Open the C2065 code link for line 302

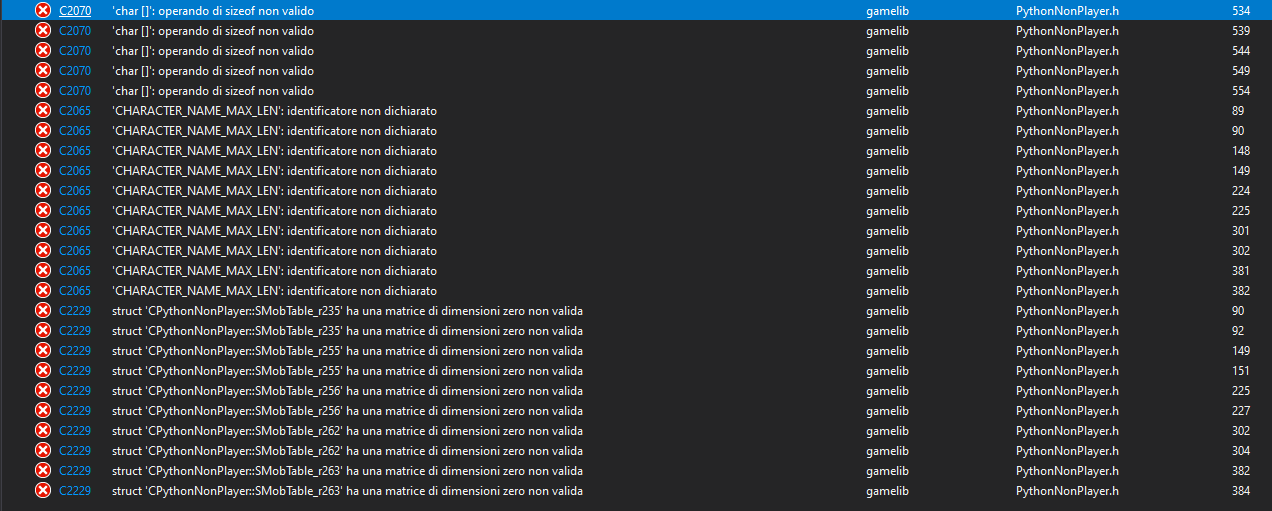click(75, 250)
